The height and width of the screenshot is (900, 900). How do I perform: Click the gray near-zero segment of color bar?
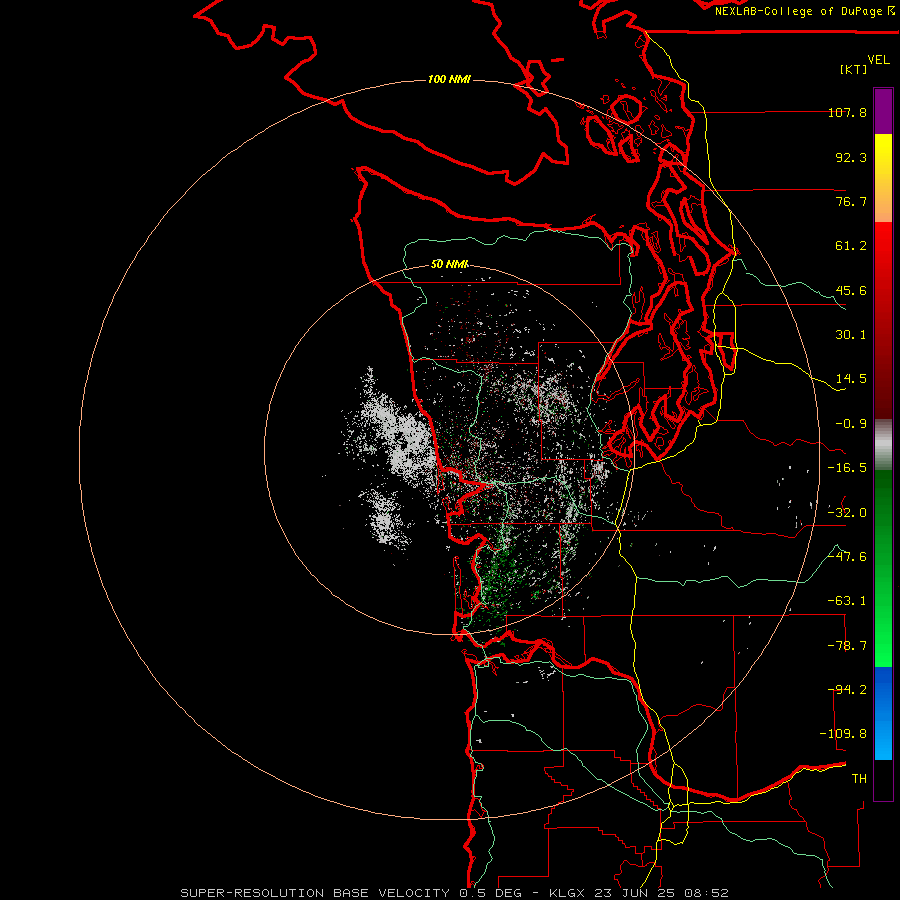[x=883, y=445]
